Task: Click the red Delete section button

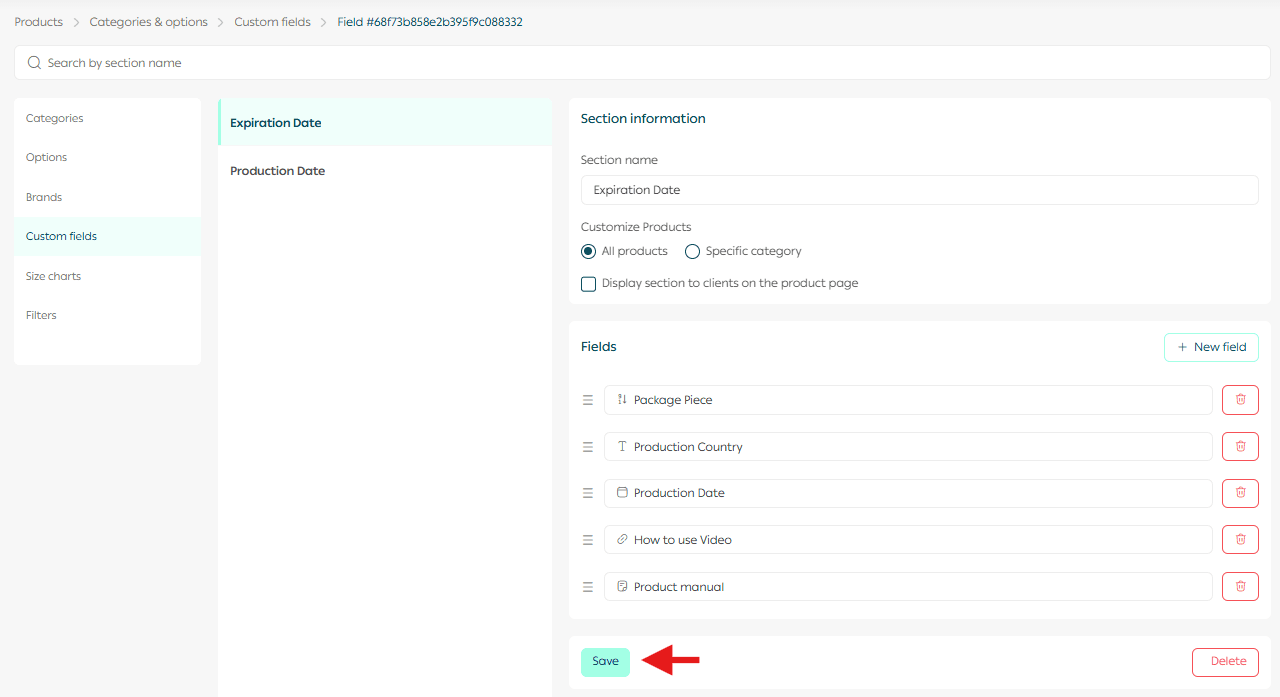Action: pyautogui.click(x=1225, y=662)
